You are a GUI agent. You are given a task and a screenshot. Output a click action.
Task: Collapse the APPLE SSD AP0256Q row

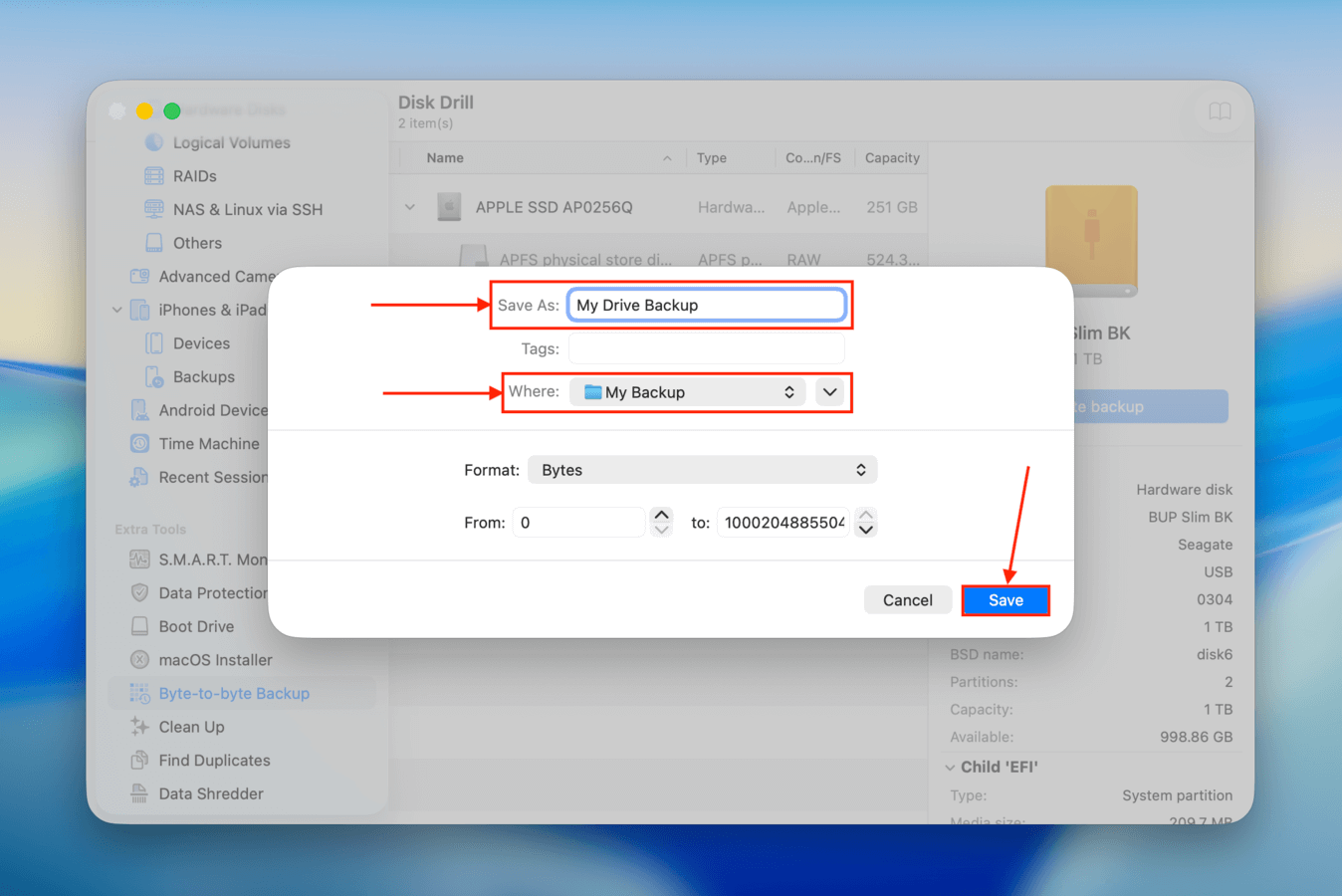(x=409, y=206)
